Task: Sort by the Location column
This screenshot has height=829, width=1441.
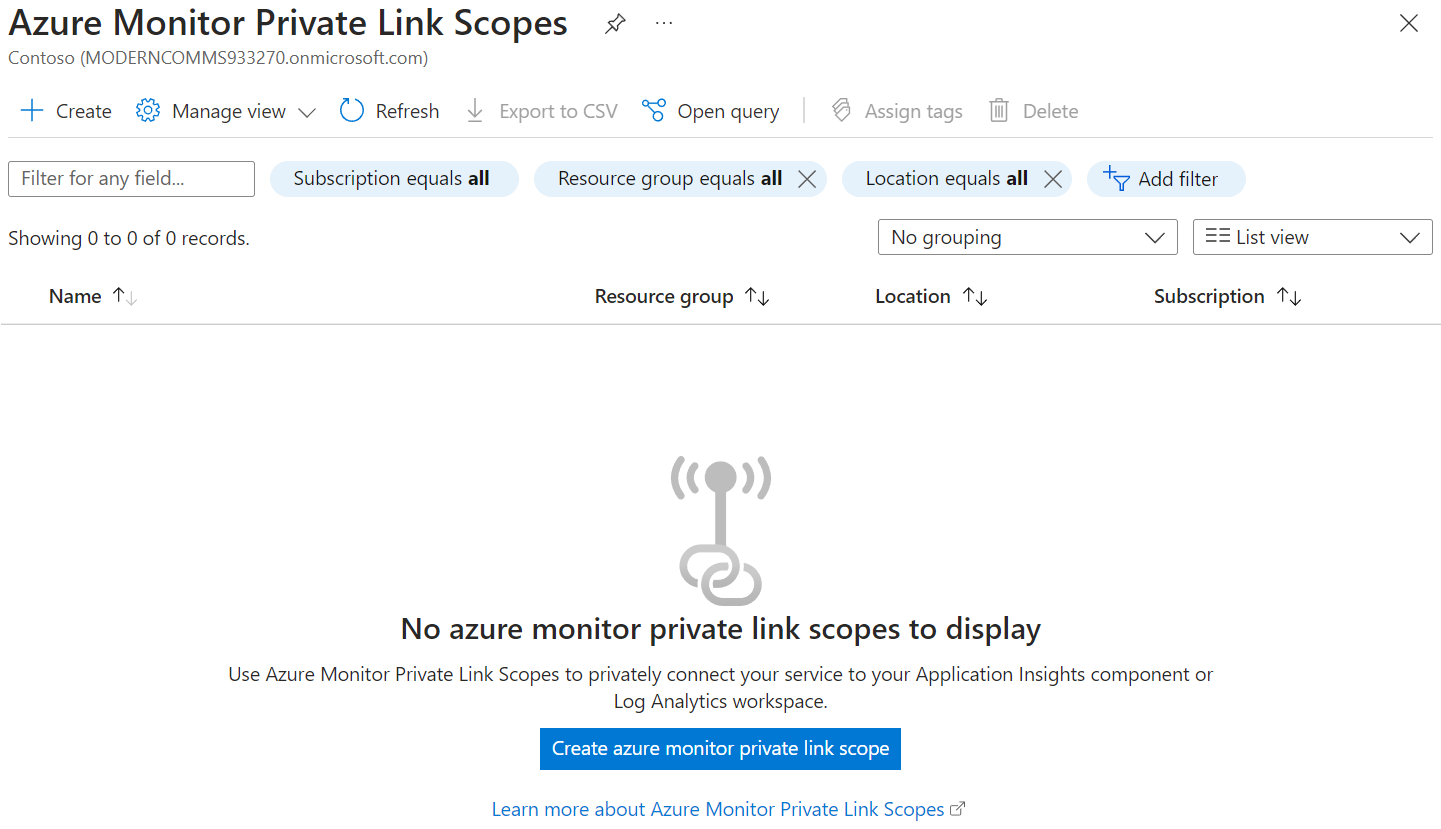Action: click(x=931, y=296)
